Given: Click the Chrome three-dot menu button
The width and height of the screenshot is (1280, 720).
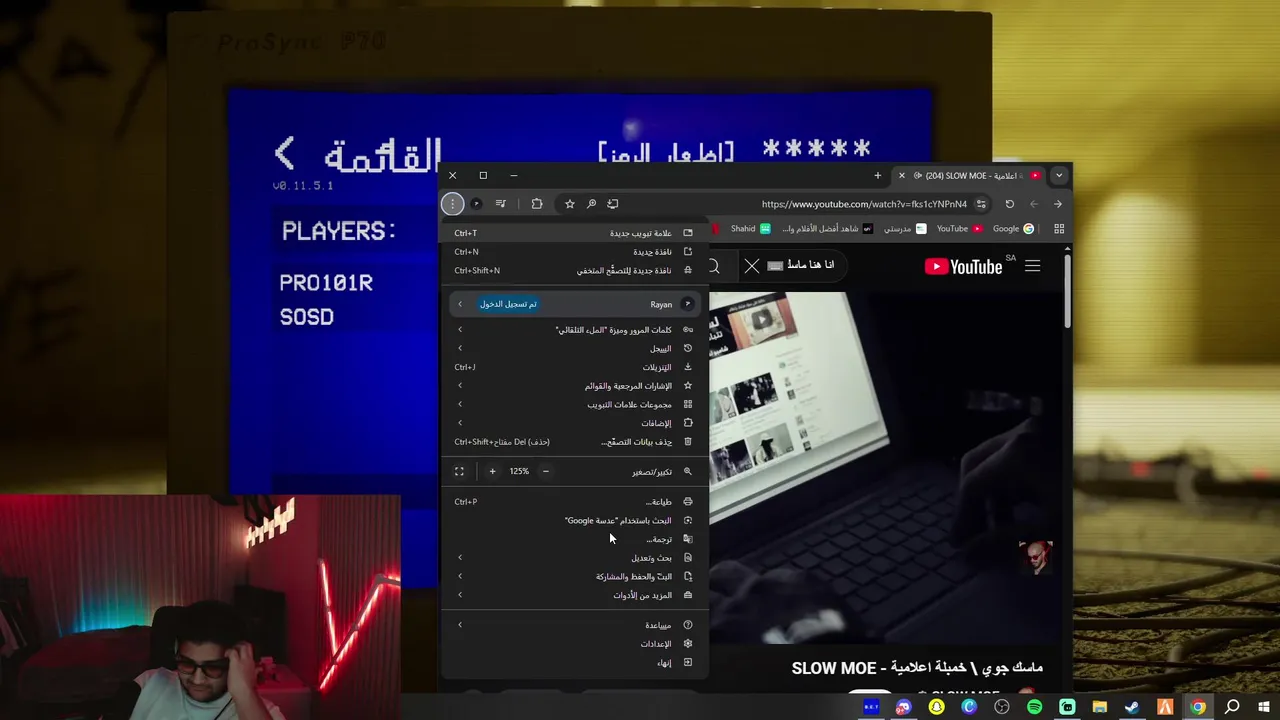Looking at the screenshot, I should [x=452, y=204].
